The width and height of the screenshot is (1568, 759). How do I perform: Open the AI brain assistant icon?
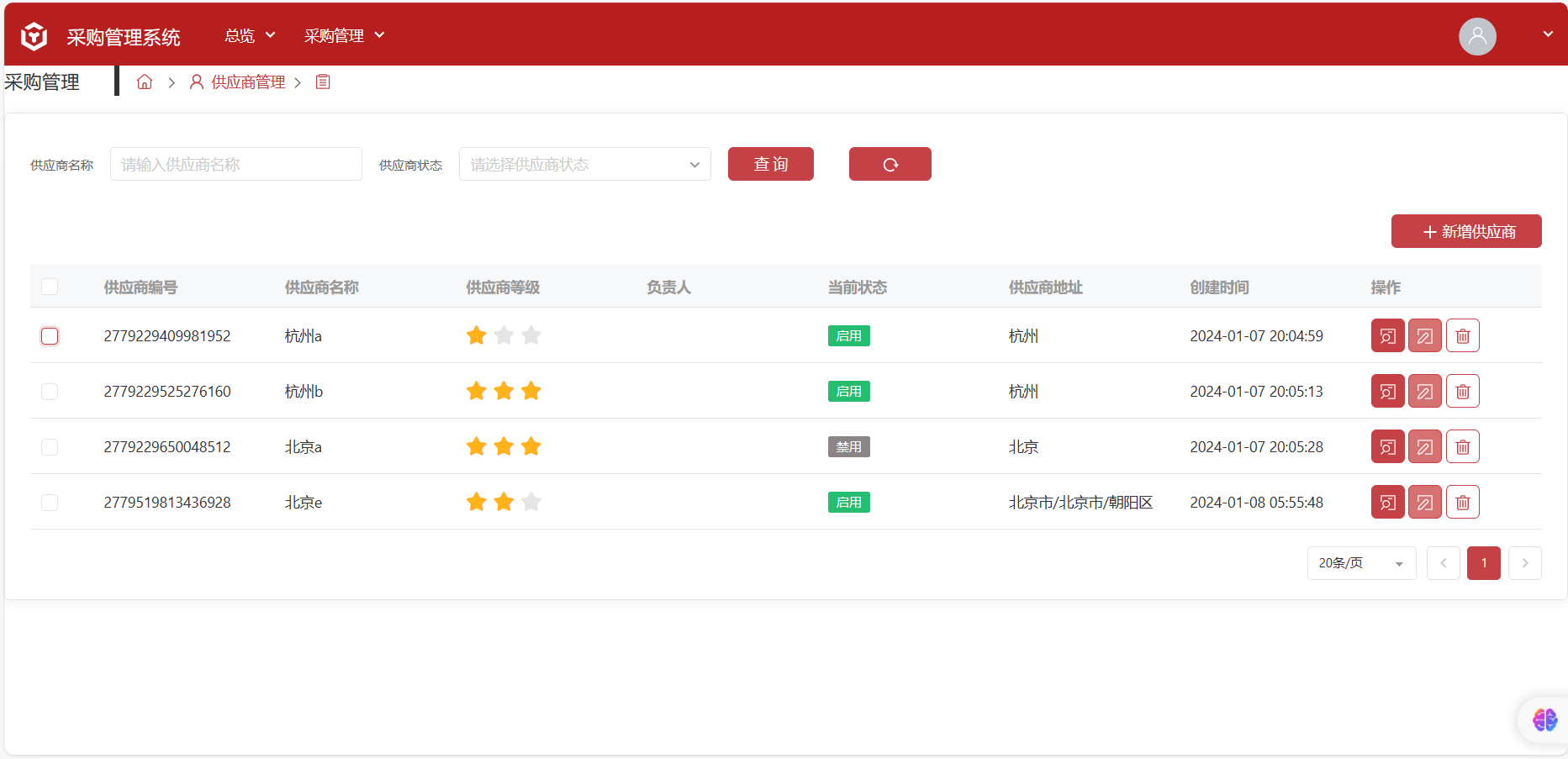pos(1544,719)
